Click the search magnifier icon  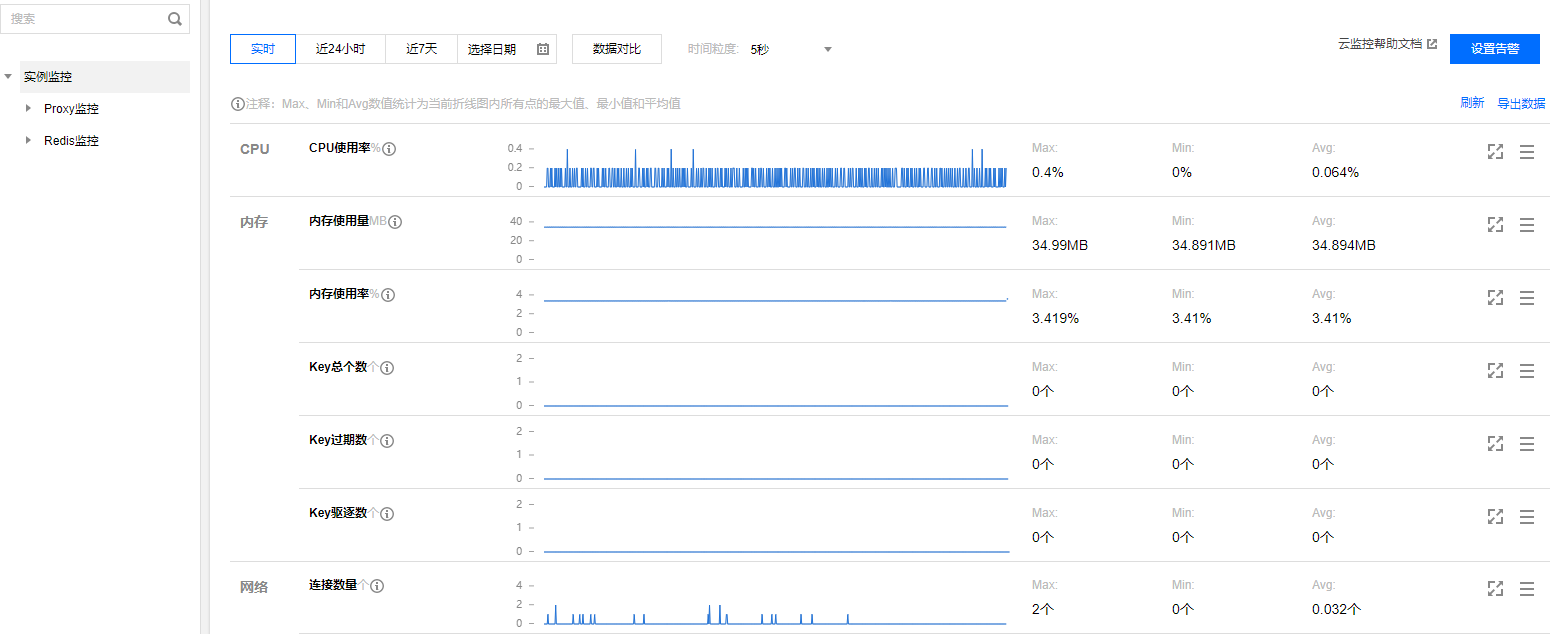click(175, 19)
